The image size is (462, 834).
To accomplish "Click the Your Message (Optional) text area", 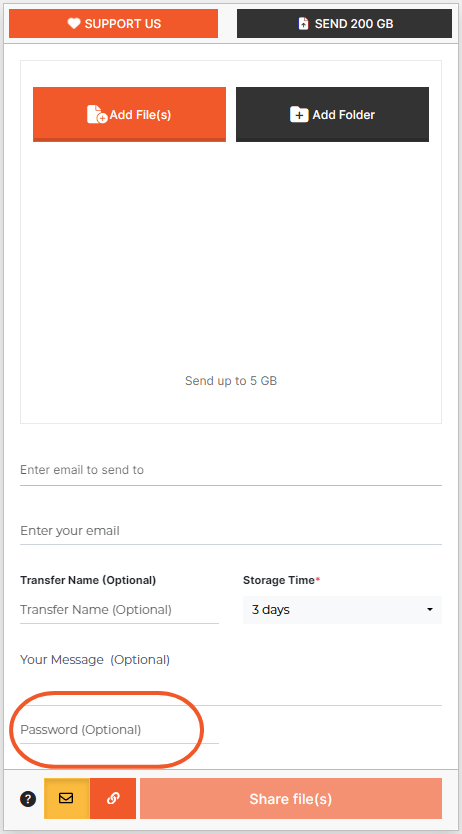I will click(x=231, y=675).
